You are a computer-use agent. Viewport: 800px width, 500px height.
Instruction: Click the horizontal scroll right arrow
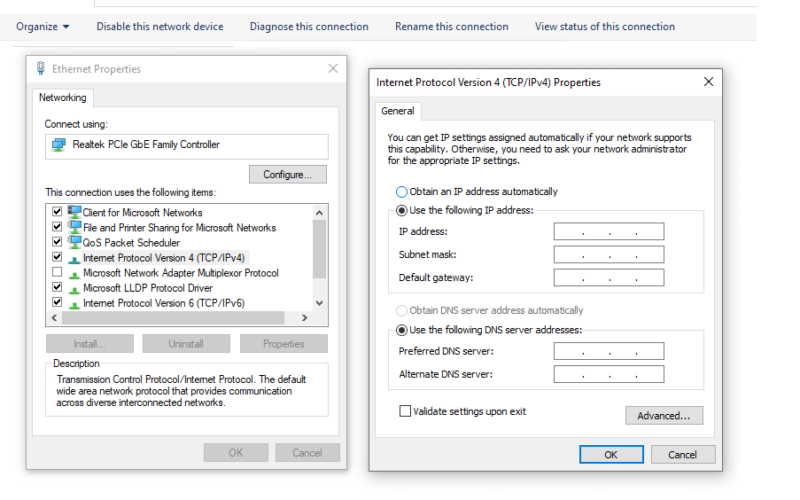point(305,318)
